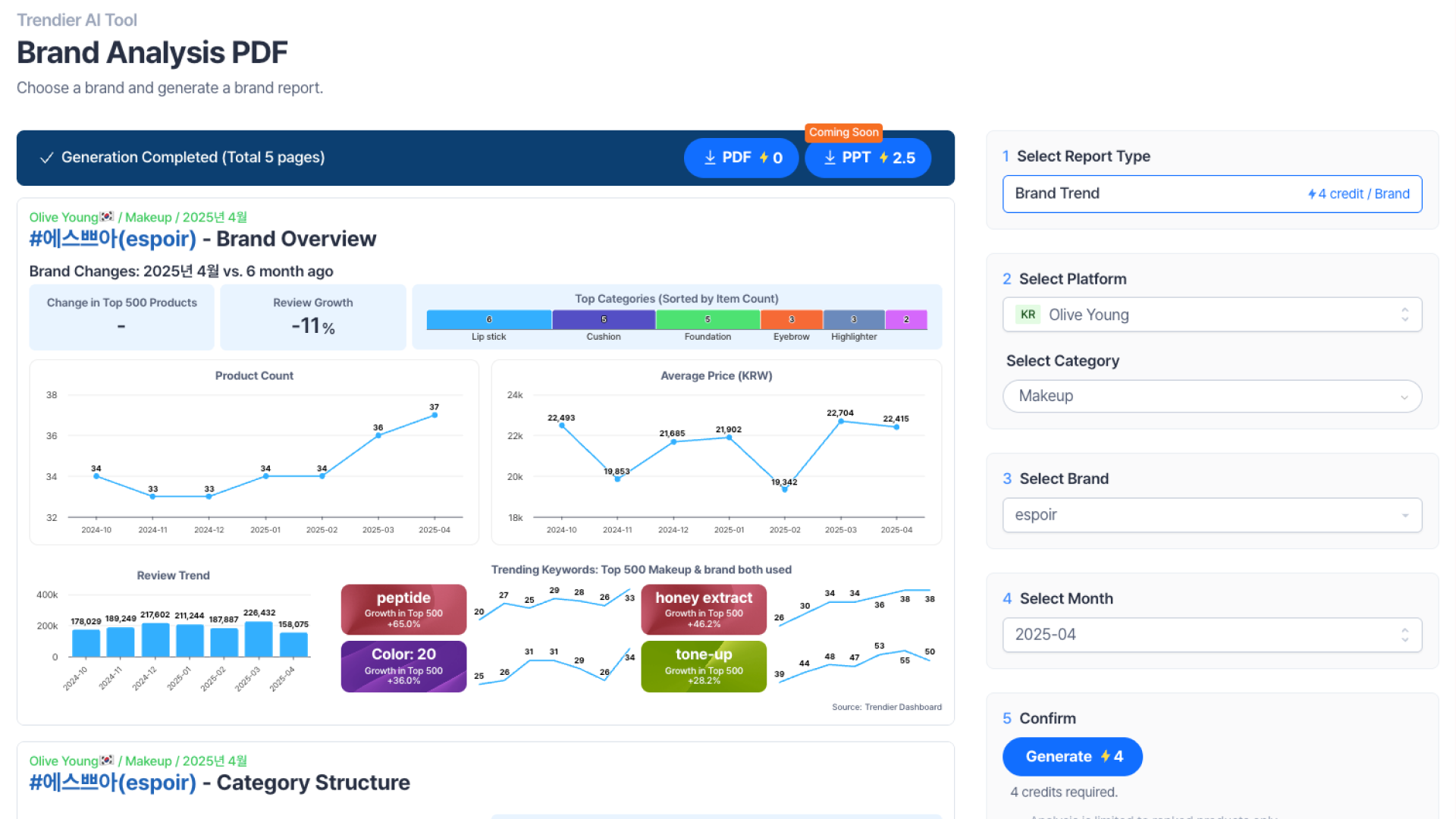Click the Olive Young breadcrumb in Brand Overview

click(x=71, y=218)
